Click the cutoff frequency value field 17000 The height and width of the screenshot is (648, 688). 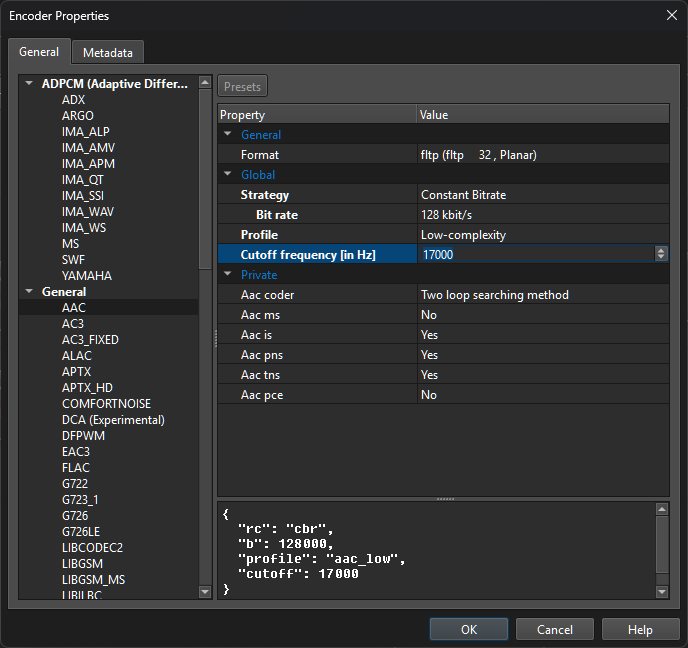pos(536,254)
